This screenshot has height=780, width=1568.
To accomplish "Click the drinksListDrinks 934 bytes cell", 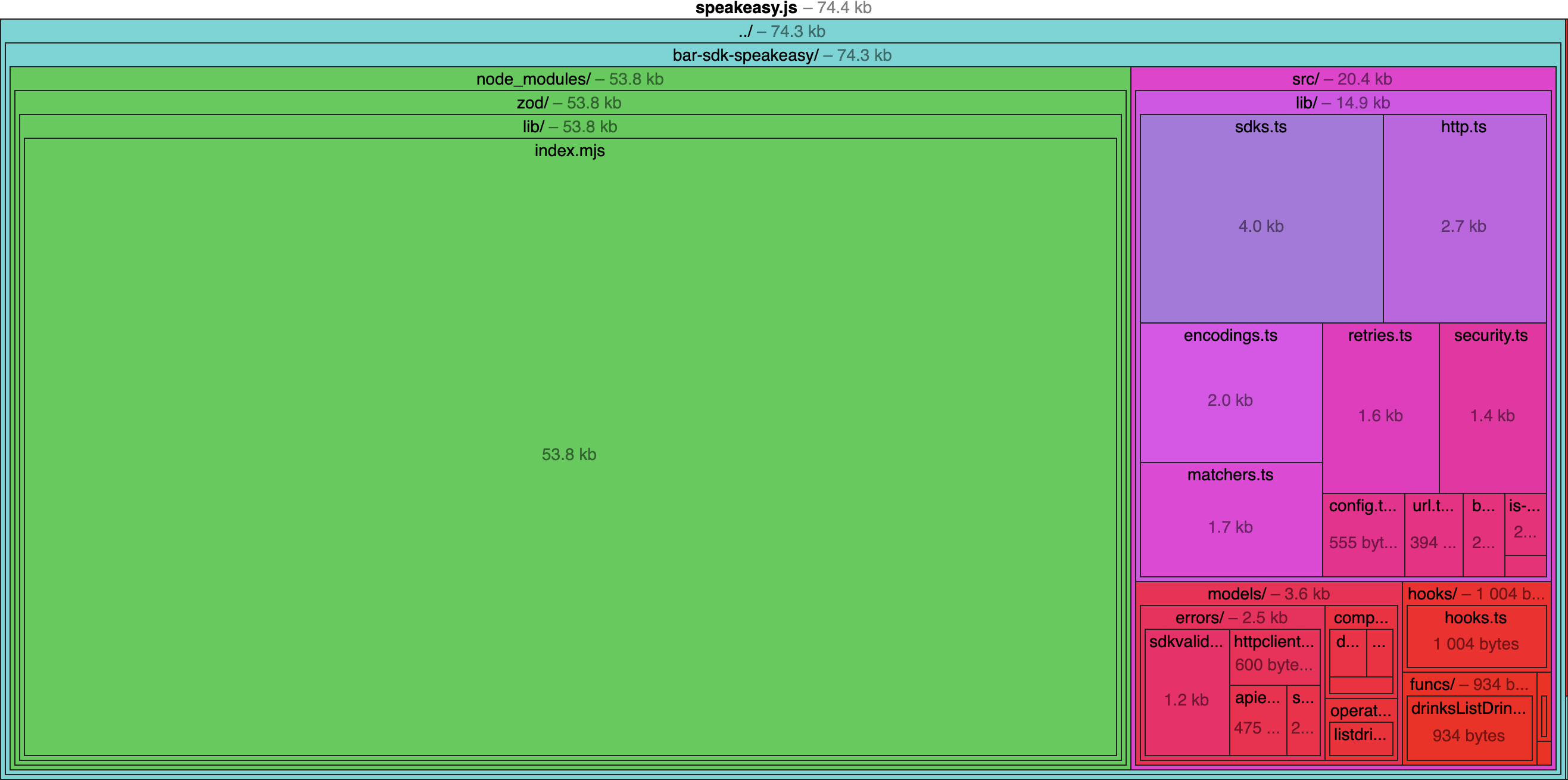I will point(1468,728).
